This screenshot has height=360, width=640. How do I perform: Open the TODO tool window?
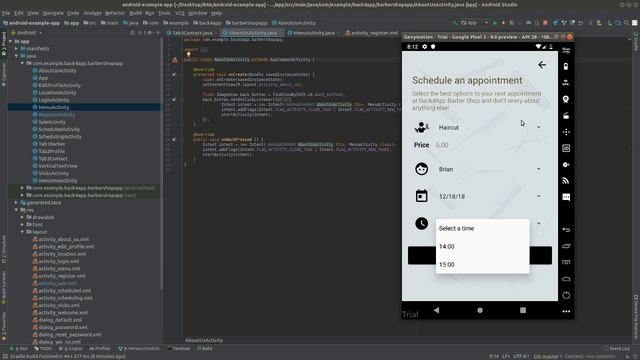coord(43,349)
